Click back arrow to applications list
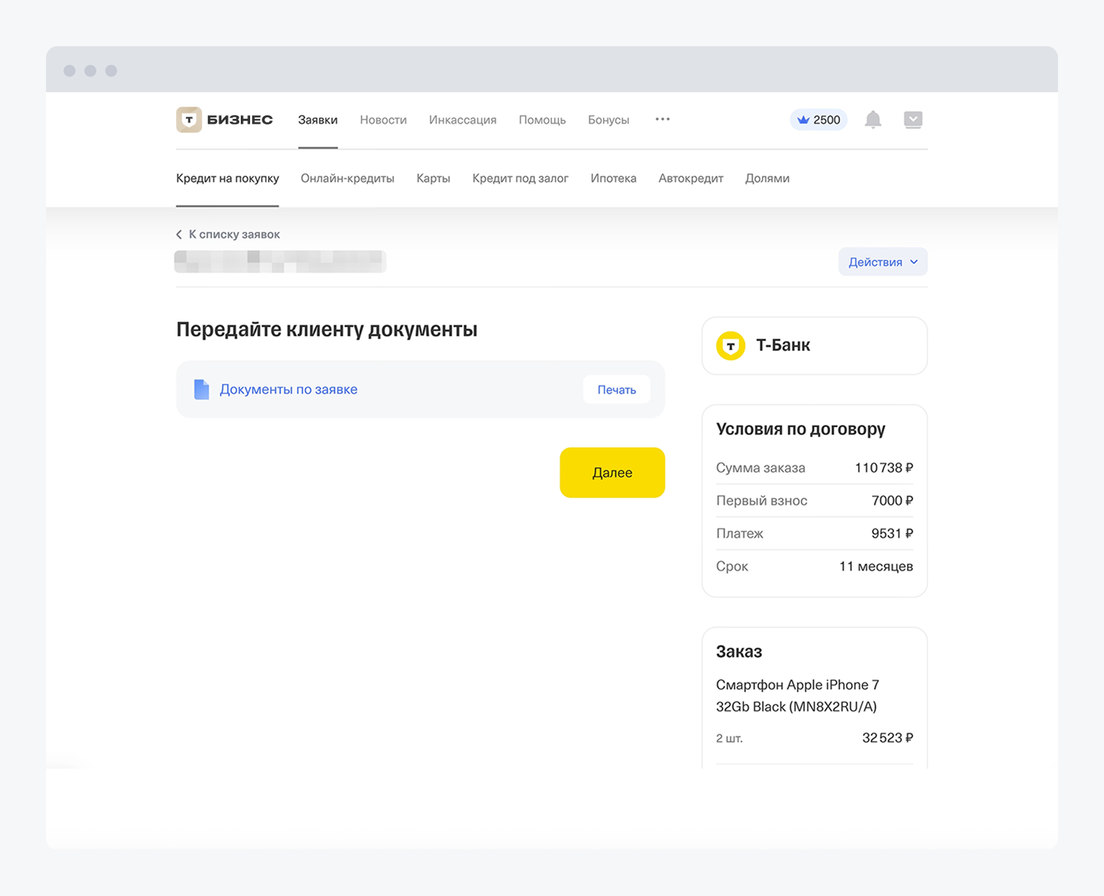The width and height of the screenshot is (1104, 896). pos(179,235)
